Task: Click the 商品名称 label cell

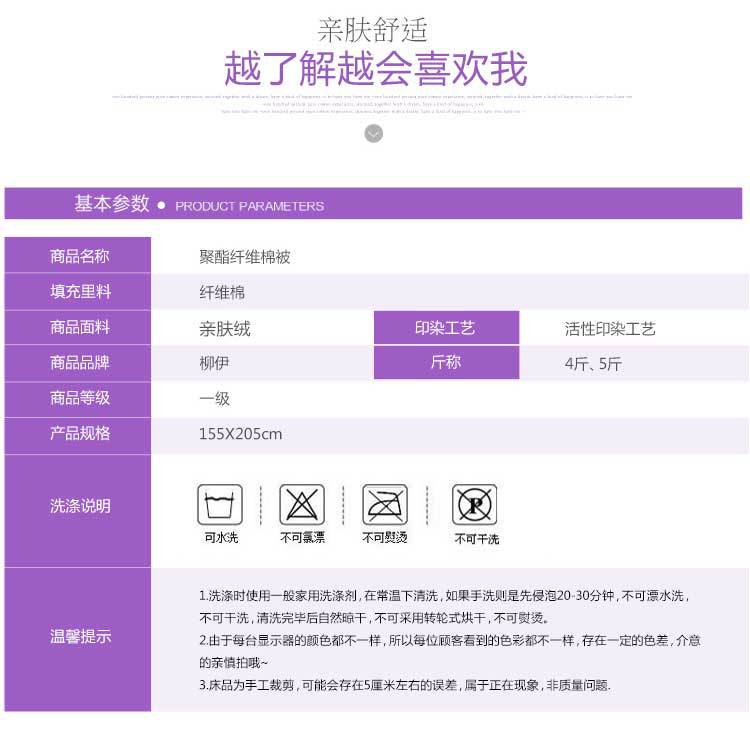Action: pos(78,255)
